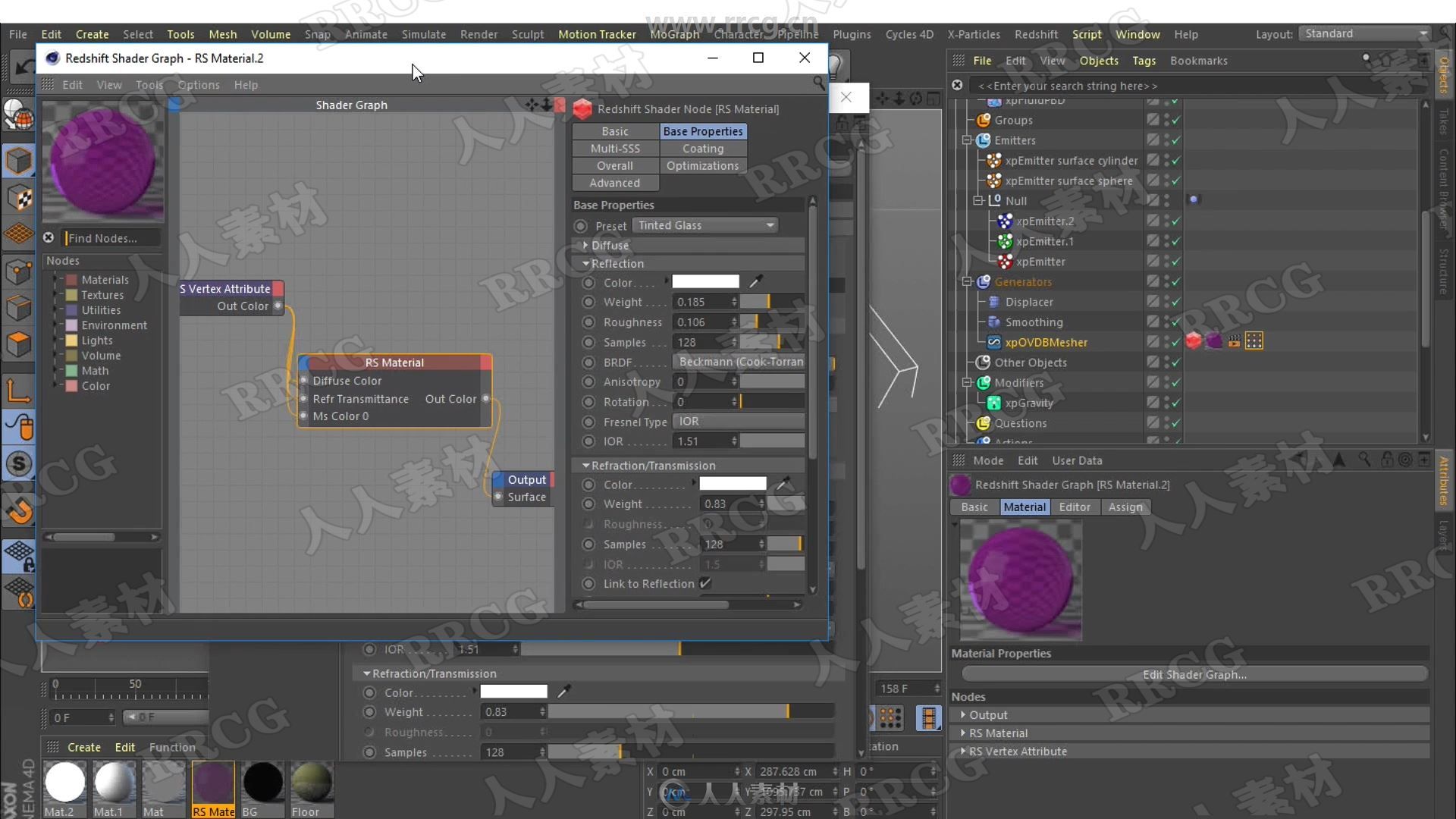Pick Reflection color with eyedropper icon

755,282
